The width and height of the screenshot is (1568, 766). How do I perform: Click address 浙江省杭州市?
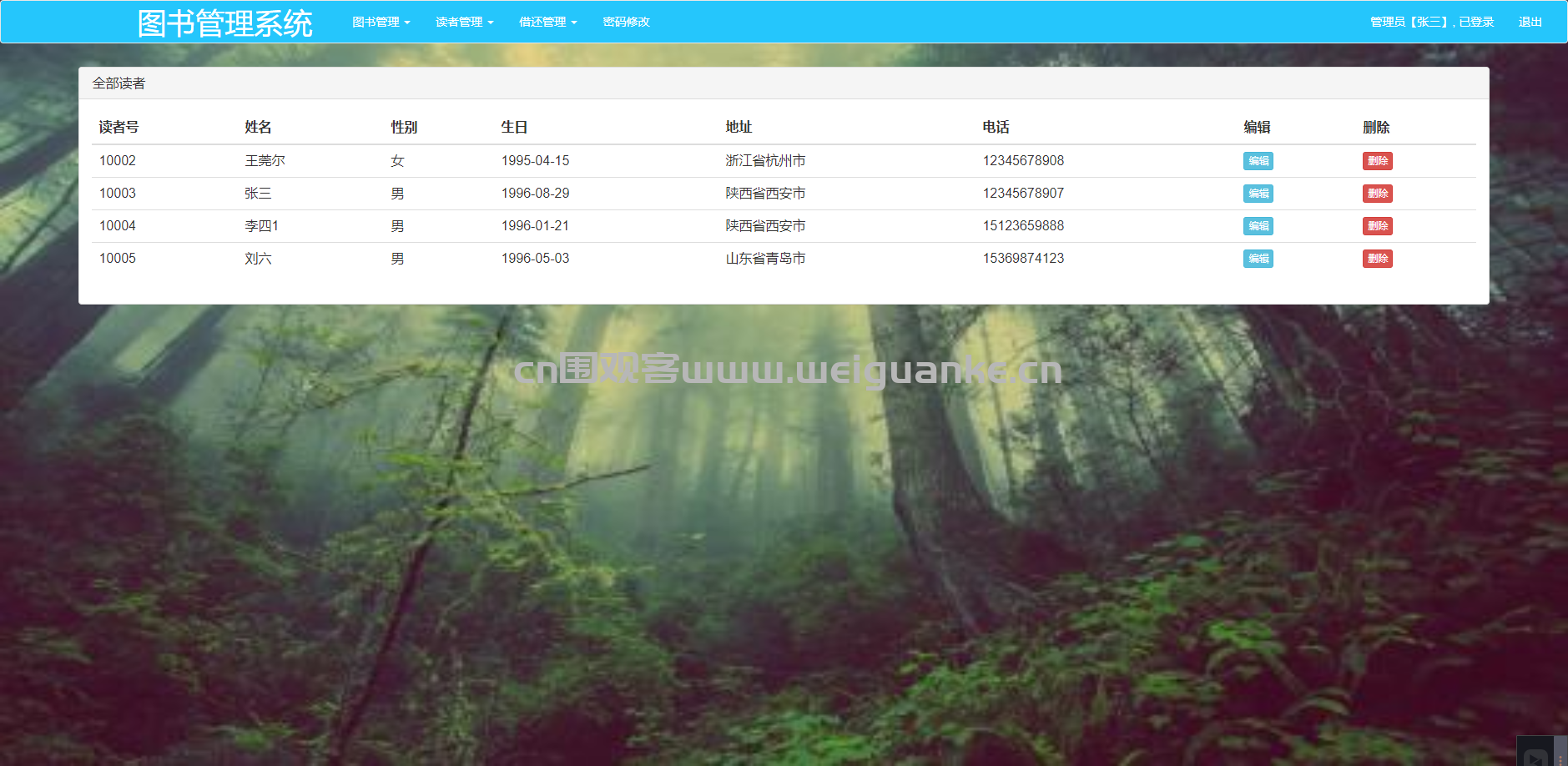(765, 161)
